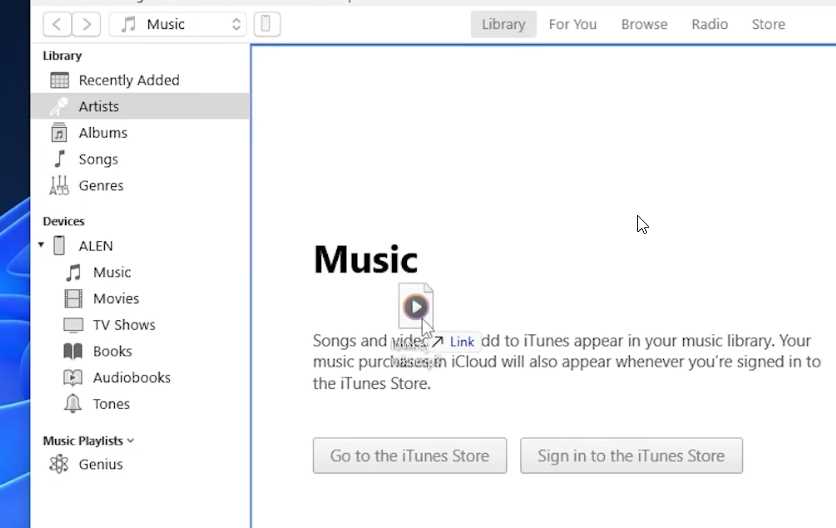Collapse the Music Playlists section

tap(130, 441)
